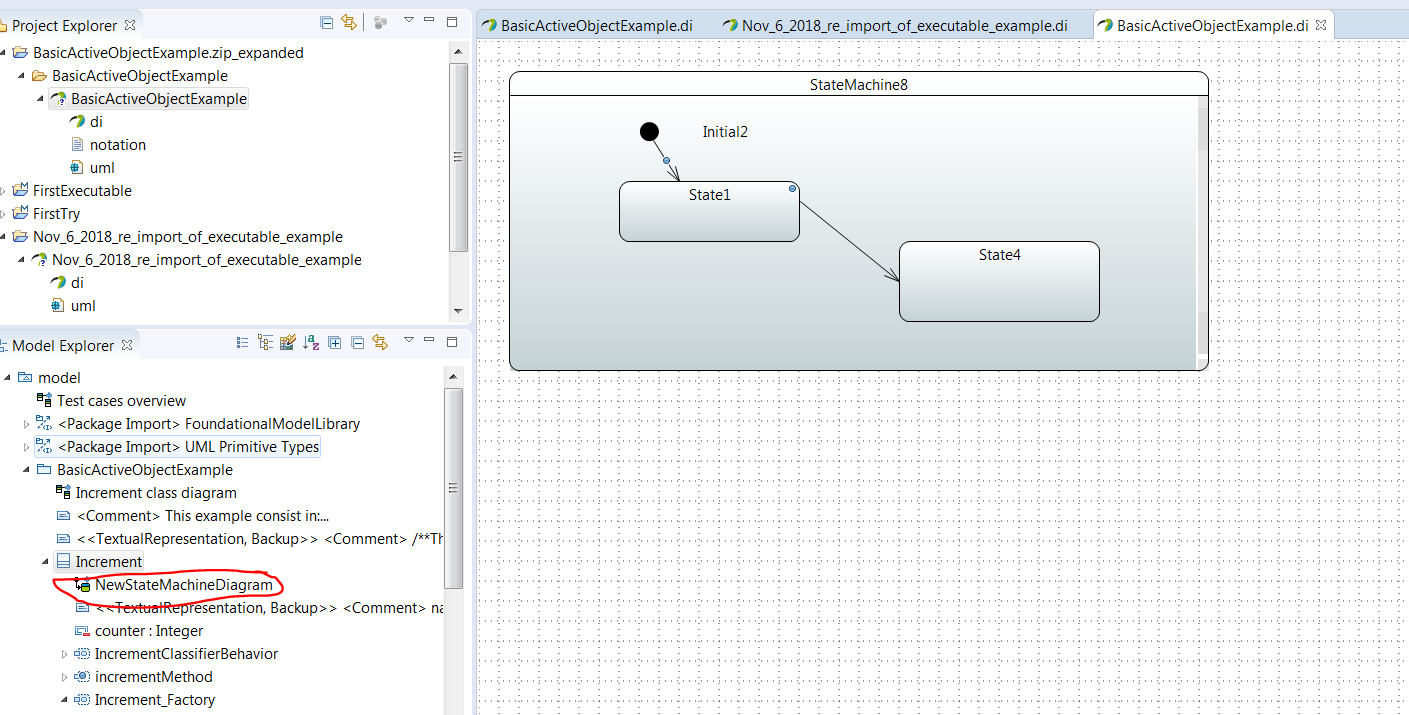The image size is (1409, 715).
Task: Click the flat list view icon in Model Explorer
Action: click(x=242, y=342)
